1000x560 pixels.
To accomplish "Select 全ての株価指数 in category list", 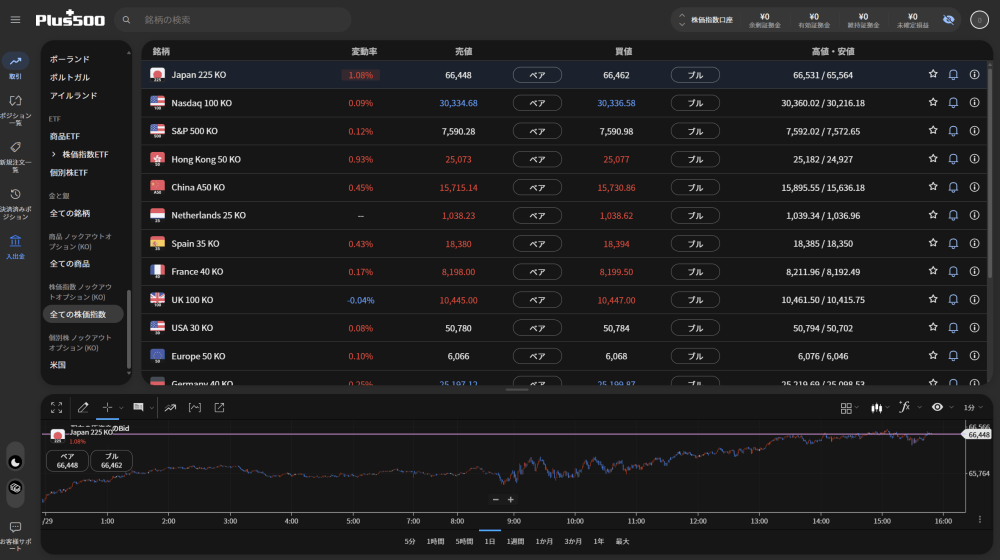I will point(83,314).
